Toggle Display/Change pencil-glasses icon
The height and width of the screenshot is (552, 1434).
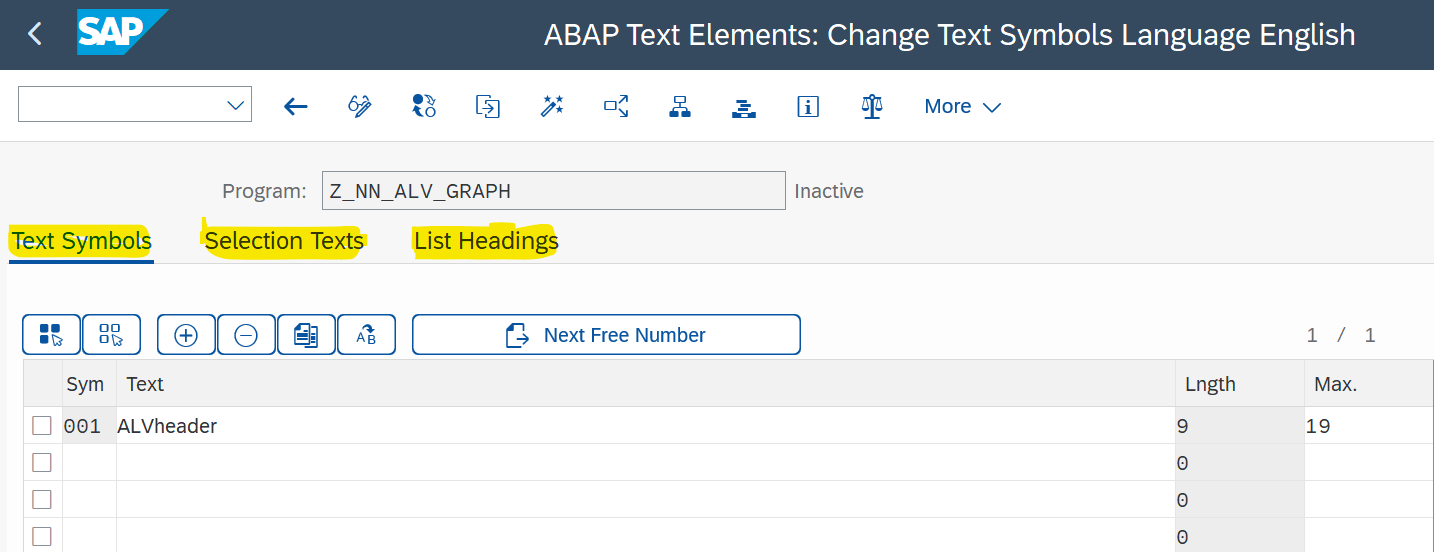(x=360, y=106)
